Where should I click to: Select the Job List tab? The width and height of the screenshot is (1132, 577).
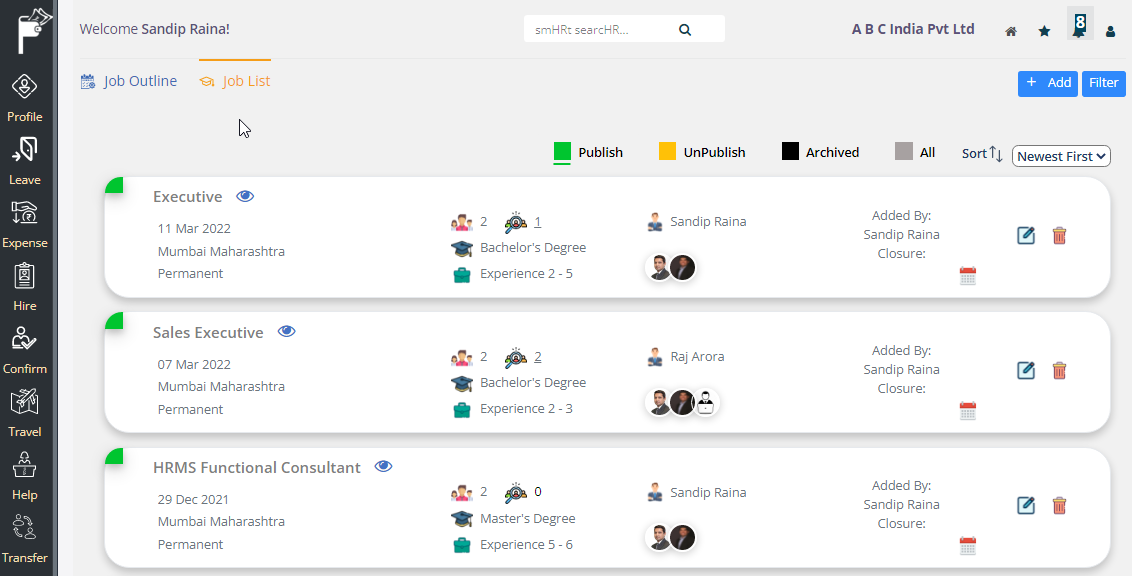[x=235, y=81]
